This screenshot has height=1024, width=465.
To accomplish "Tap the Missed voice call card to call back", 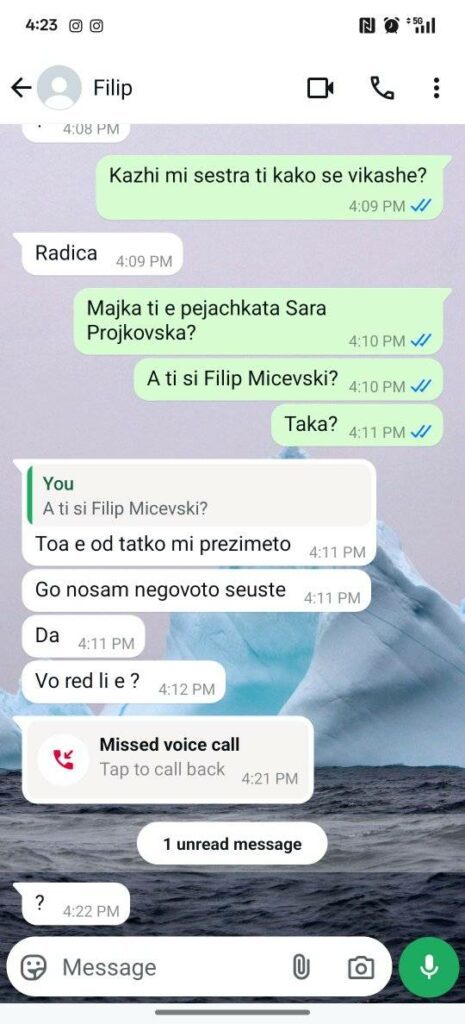I will [168, 760].
